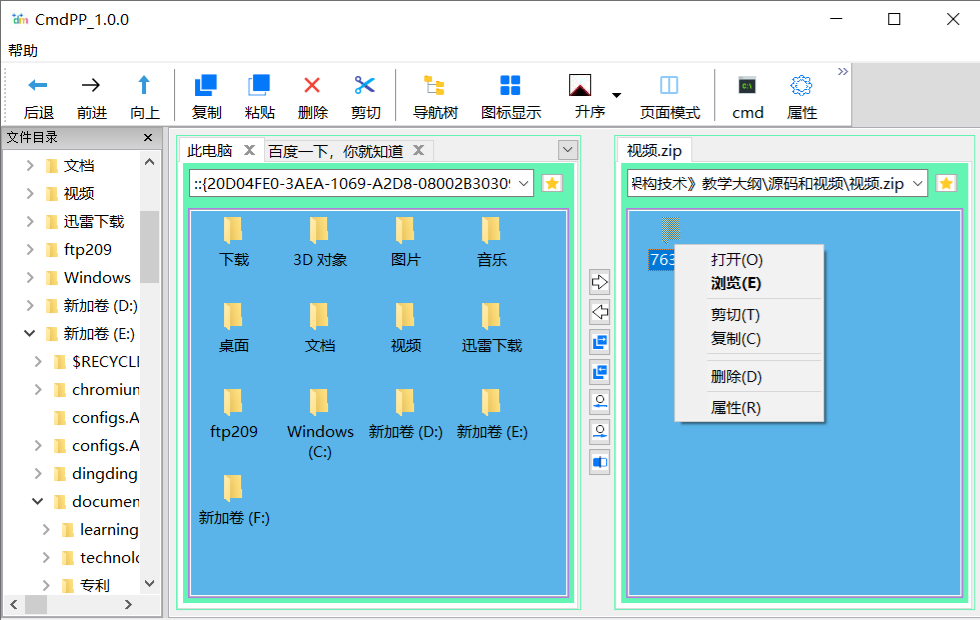Select the Windows (C:) drive

(320, 424)
